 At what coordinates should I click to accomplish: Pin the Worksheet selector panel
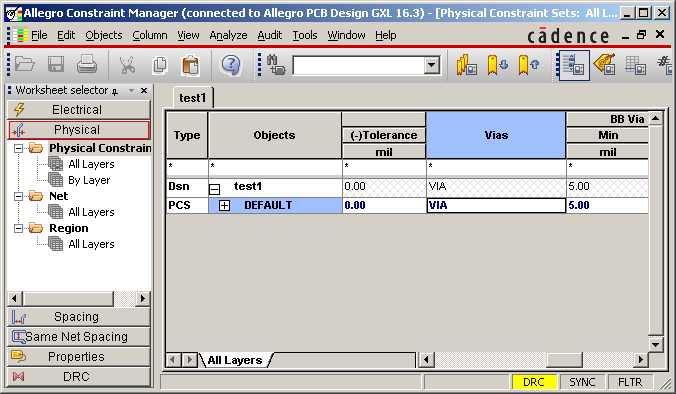point(115,91)
